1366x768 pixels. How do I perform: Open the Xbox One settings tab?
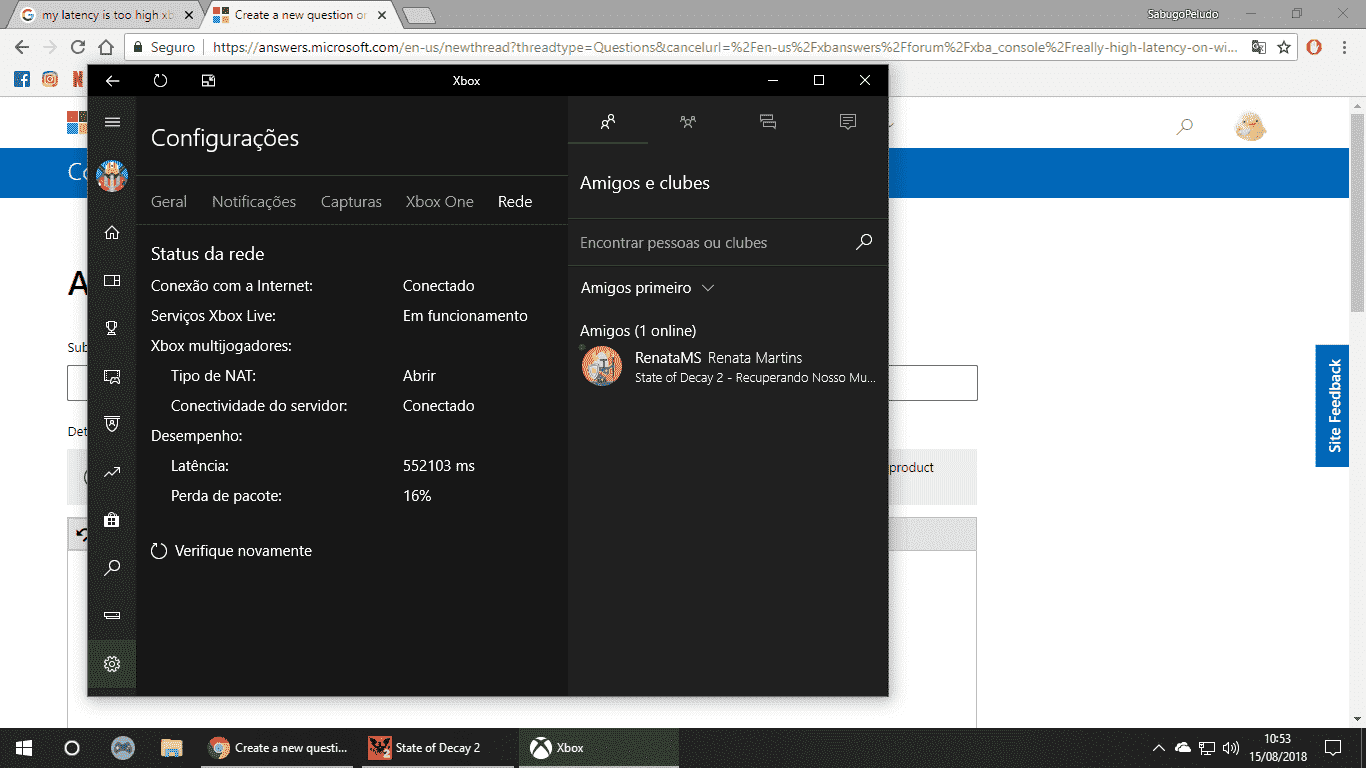(440, 202)
